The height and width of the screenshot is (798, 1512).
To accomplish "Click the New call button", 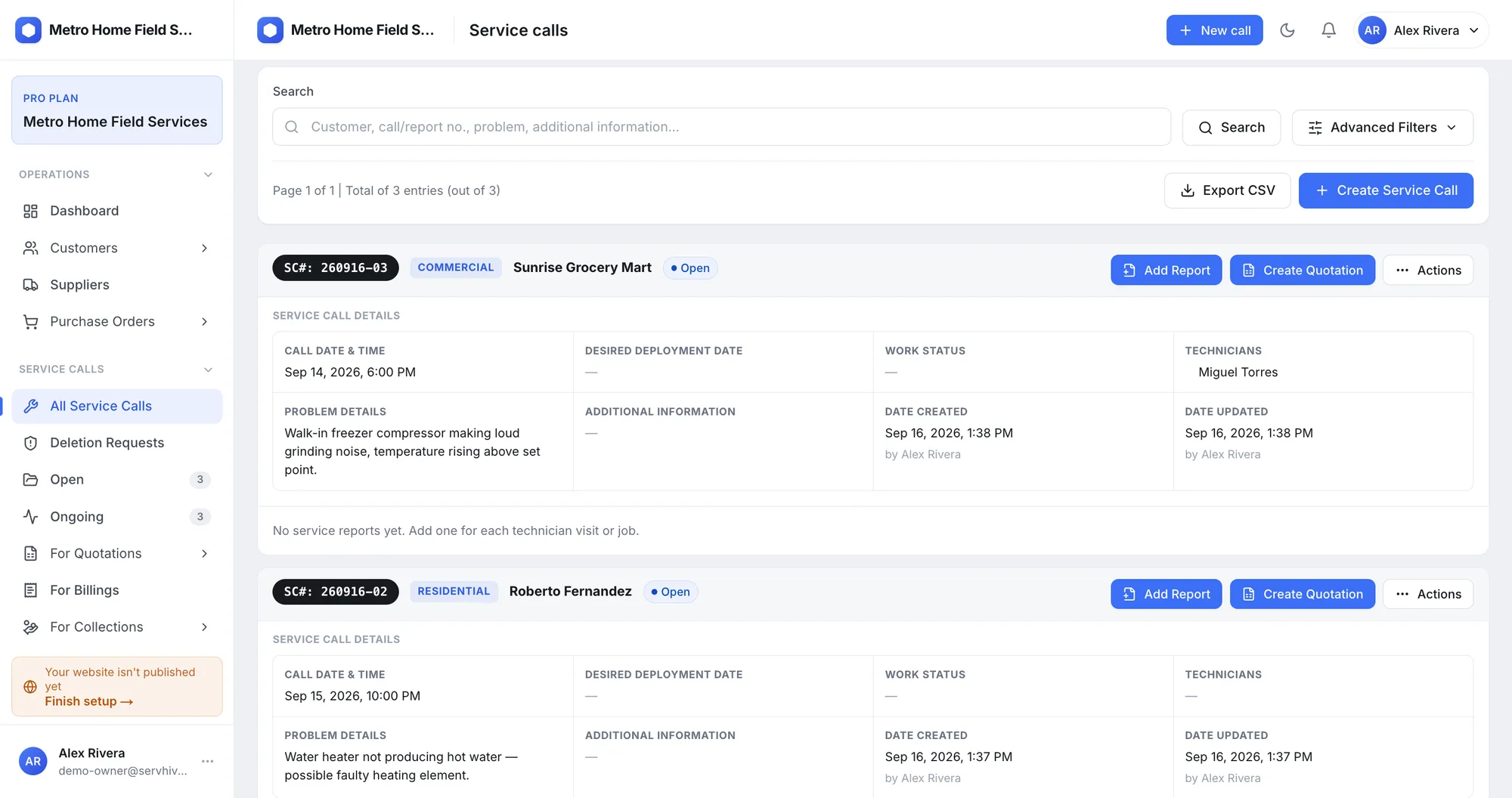I will click(1214, 30).
